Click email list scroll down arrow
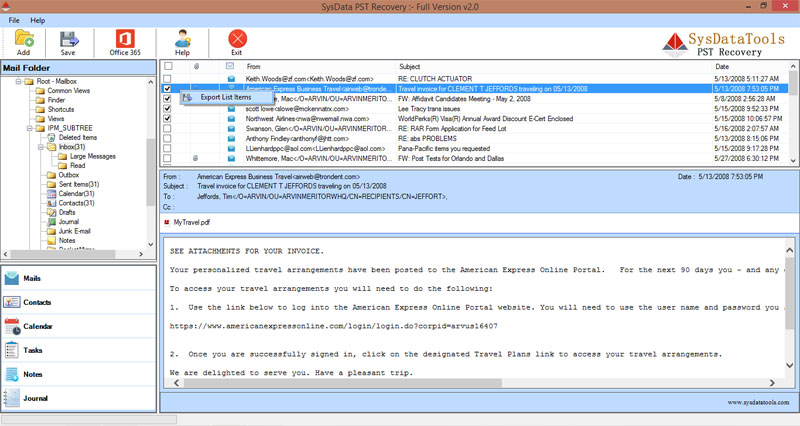 pyautogui.click(x=793, y=160)
